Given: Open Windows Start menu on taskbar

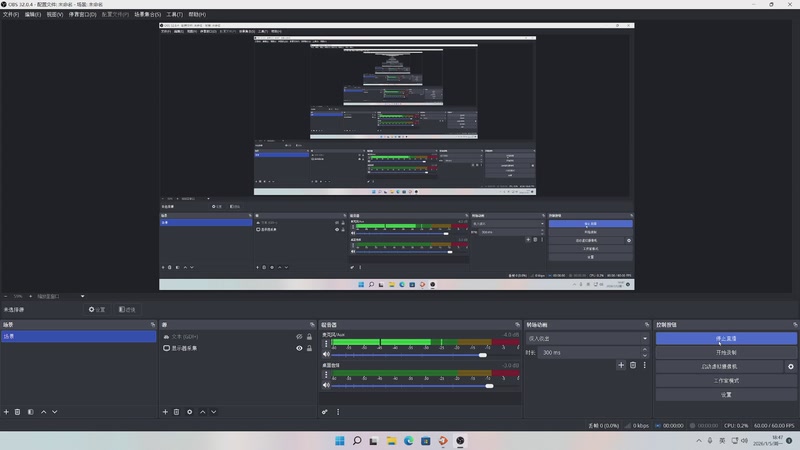Looking at the screenshot, I should 340,441.
